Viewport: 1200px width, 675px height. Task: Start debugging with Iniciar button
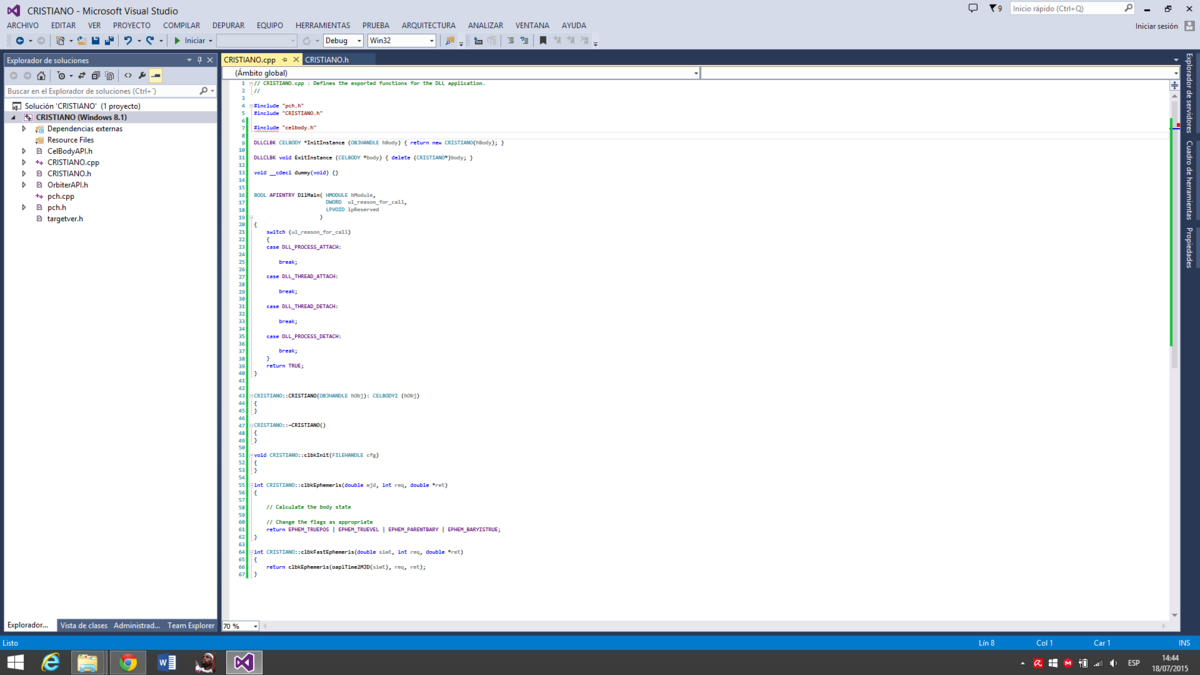click(190, 41)
